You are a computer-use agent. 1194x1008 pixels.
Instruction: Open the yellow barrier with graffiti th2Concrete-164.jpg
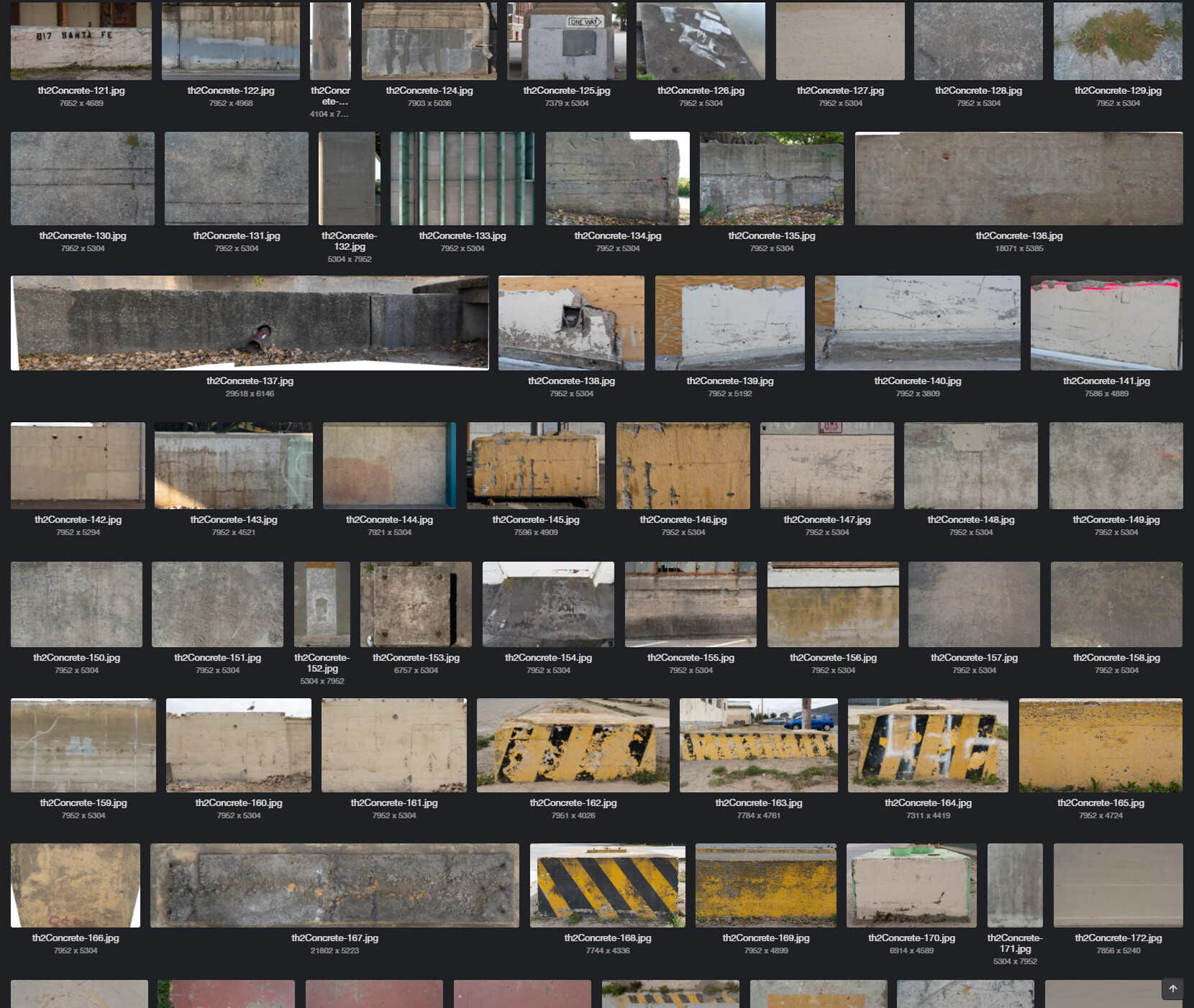coord(927,745)
